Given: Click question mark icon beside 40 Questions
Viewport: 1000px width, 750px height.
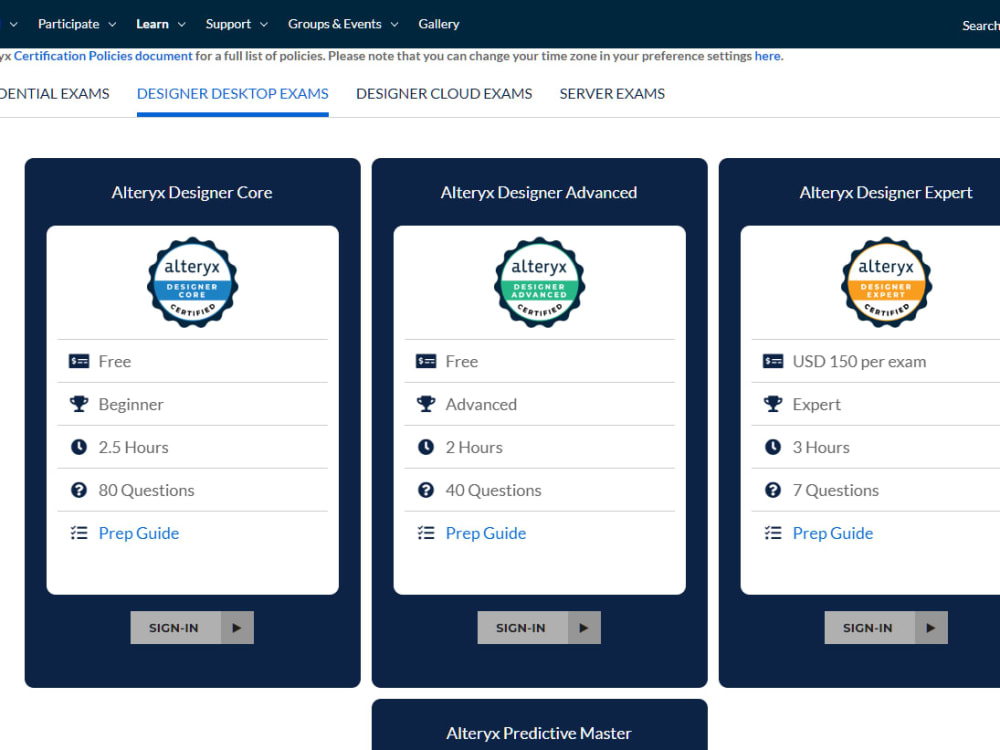Looking at the screenshot, I should [426, 490].
